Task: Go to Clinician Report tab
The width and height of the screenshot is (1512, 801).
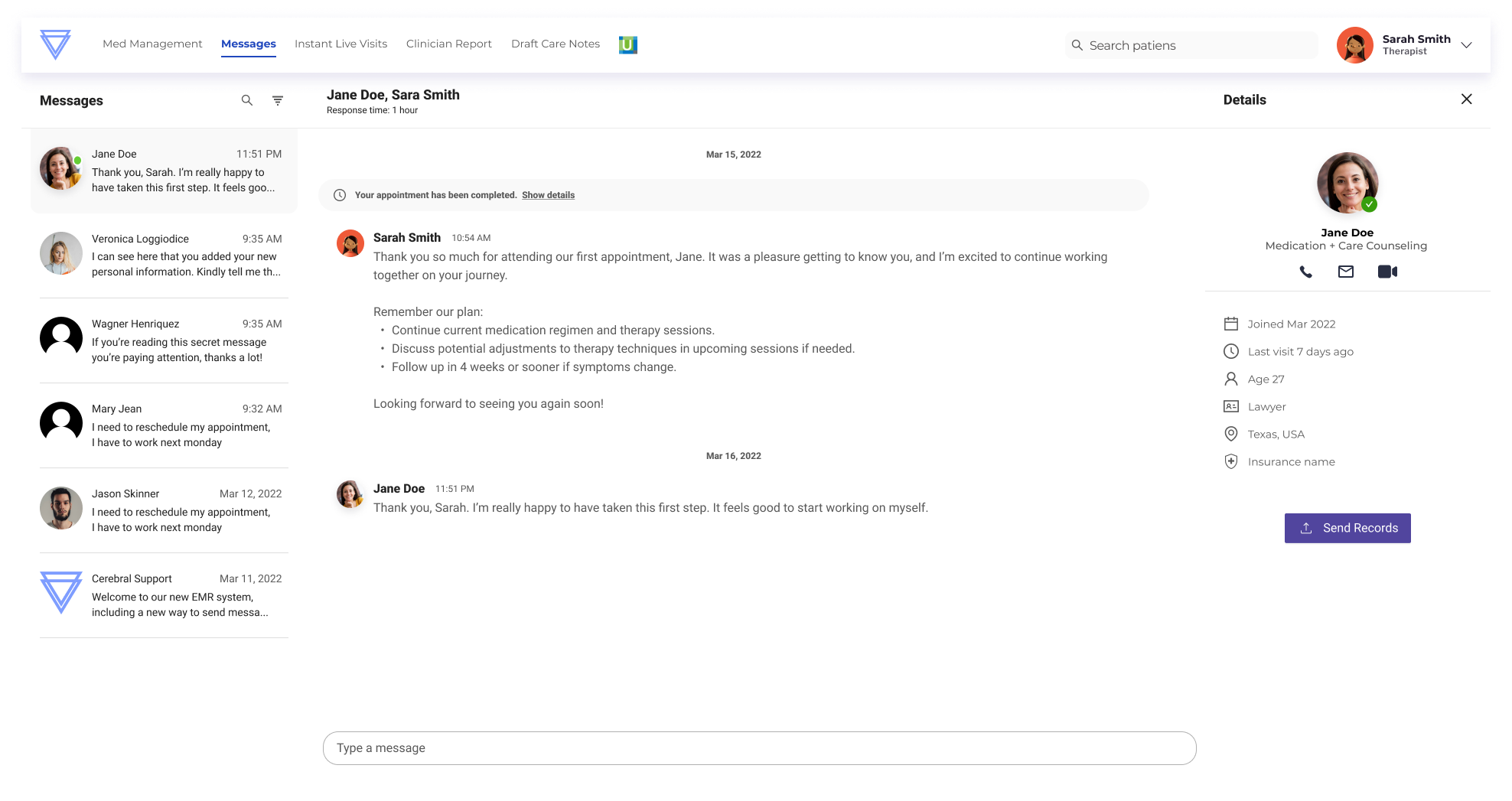Action: [x=448, y=44]
